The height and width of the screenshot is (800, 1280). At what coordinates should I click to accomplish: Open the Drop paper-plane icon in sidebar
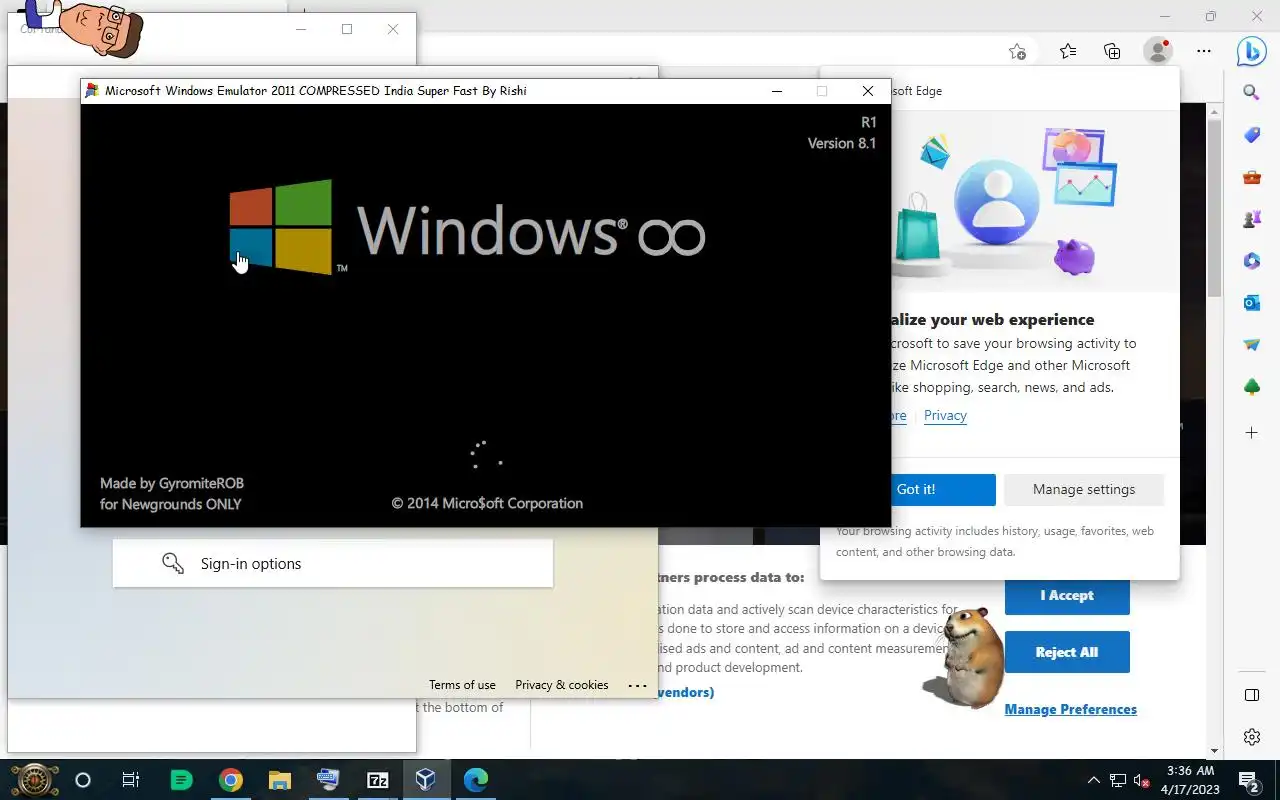tap(1251, 345)
